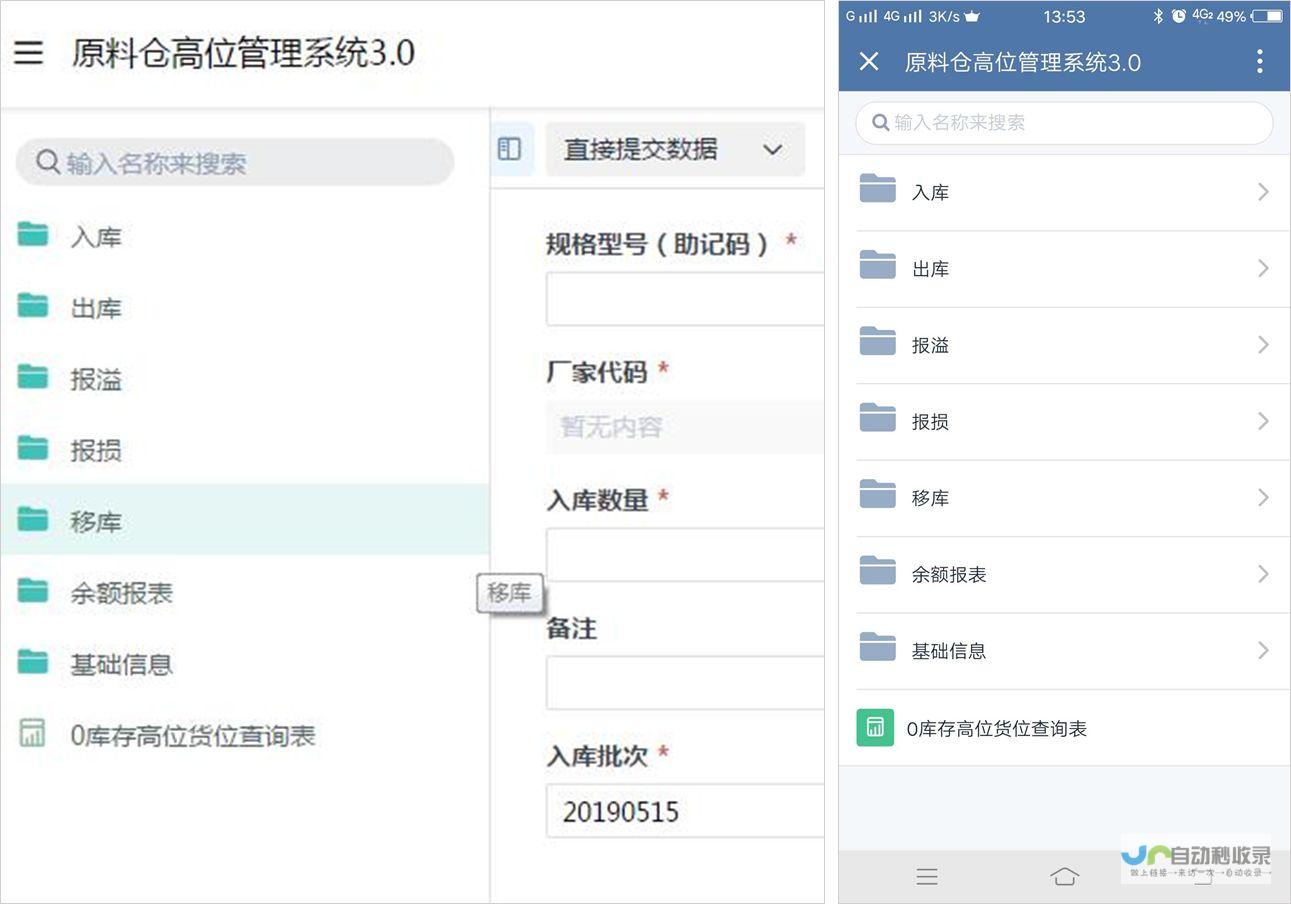The image size is (1291, 904).
Task: Click the mobile 出库 folder icon
Action: tap(878, 265)
